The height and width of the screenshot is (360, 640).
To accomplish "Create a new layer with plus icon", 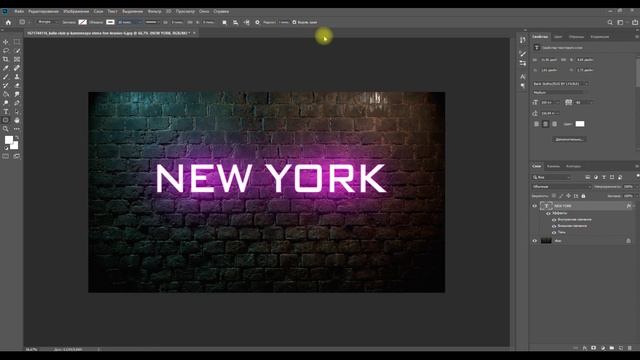I will pyautogui.click(x=621, y=348).
